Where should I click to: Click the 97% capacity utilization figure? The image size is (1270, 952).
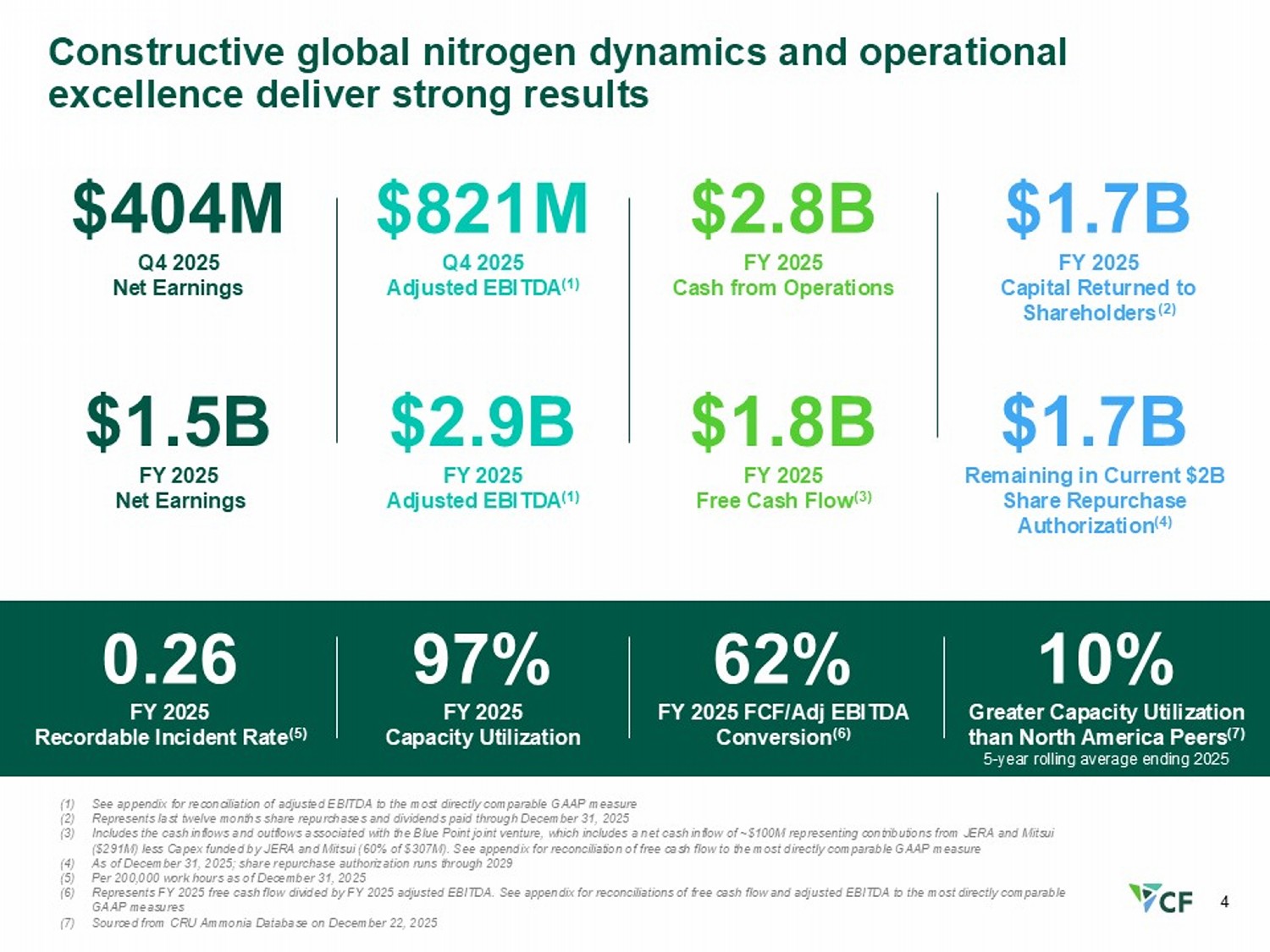click(482, 659)
